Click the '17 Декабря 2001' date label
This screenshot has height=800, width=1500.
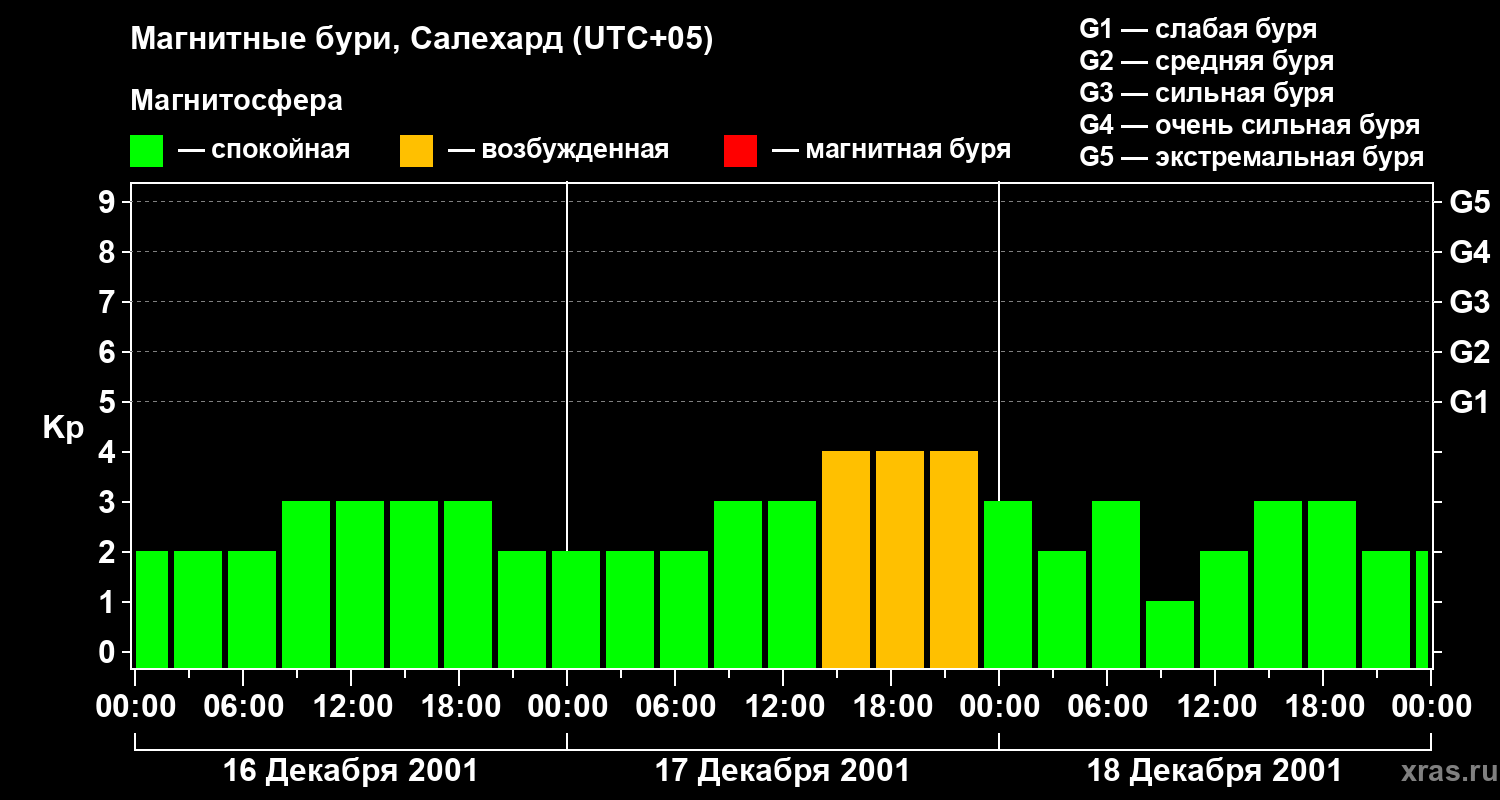pos(782,771)
